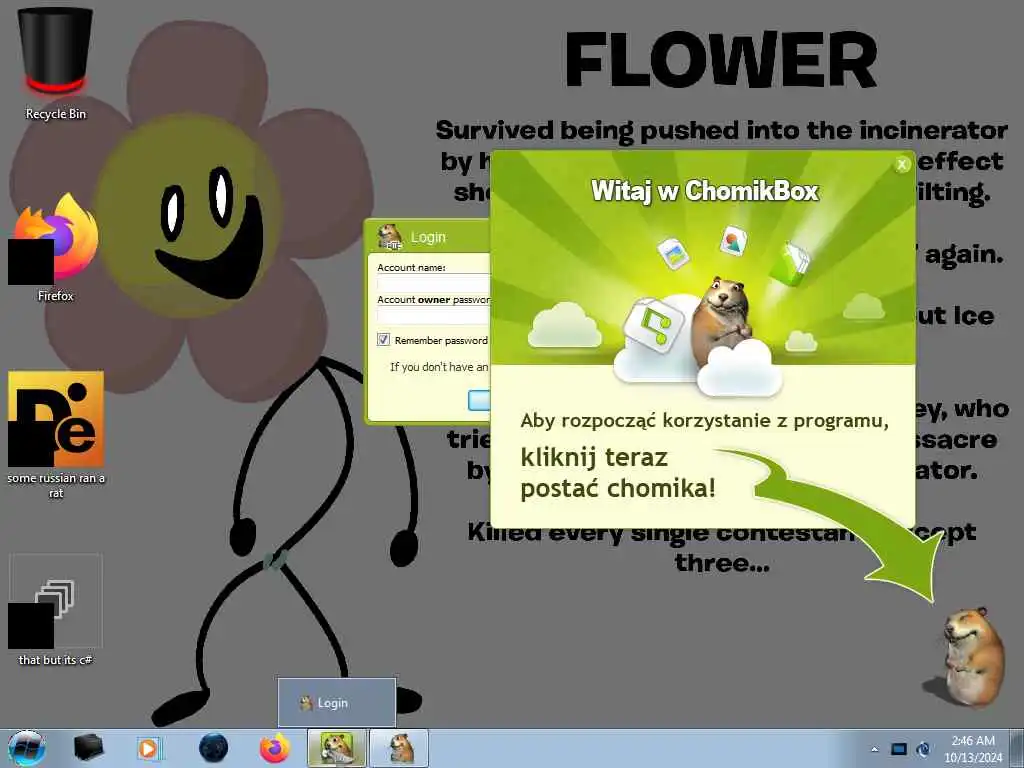
Task: Open the clock showing 2:46 AM
Action: click(x=973, y=749)
